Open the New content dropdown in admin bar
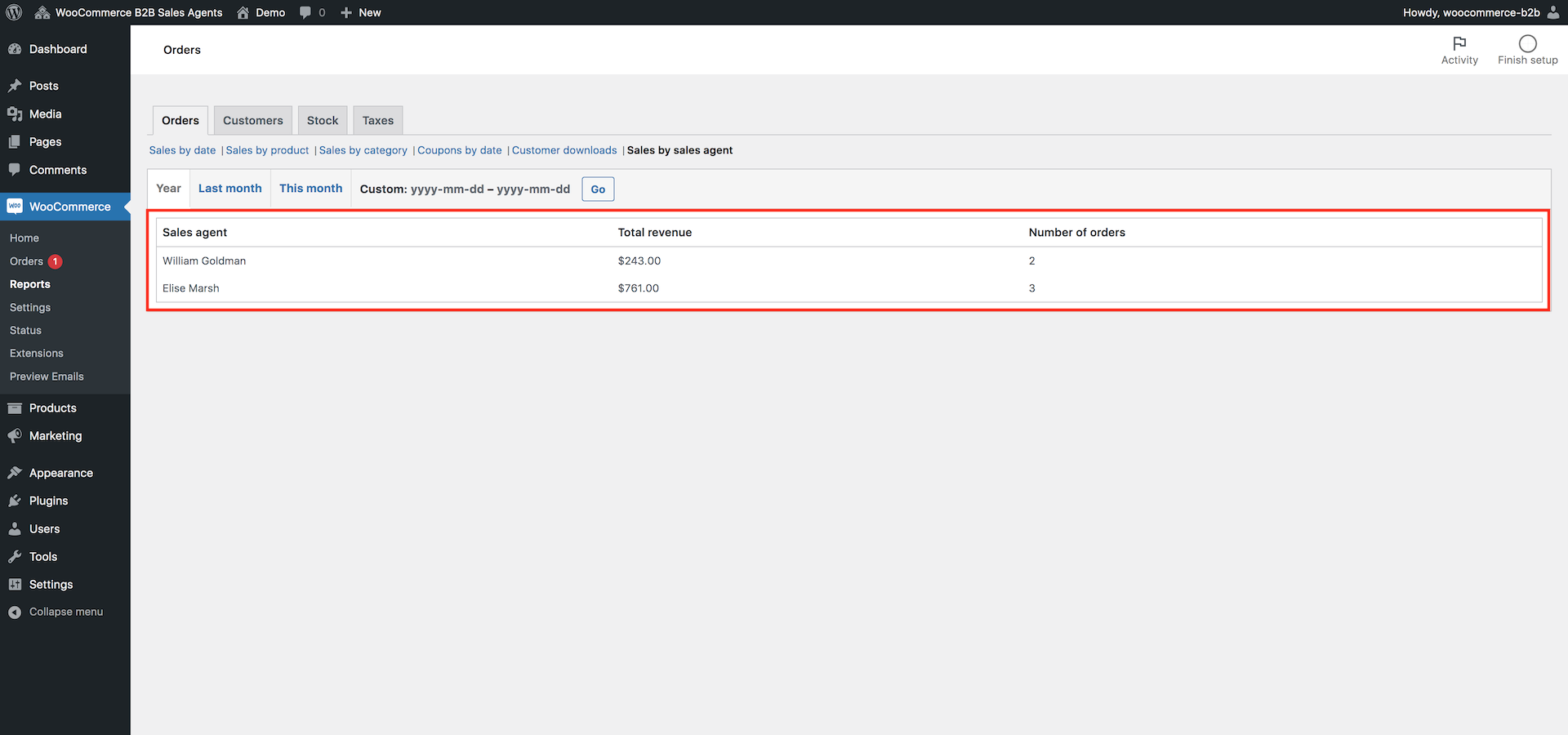1568x735 pixels. coord(361,12)
